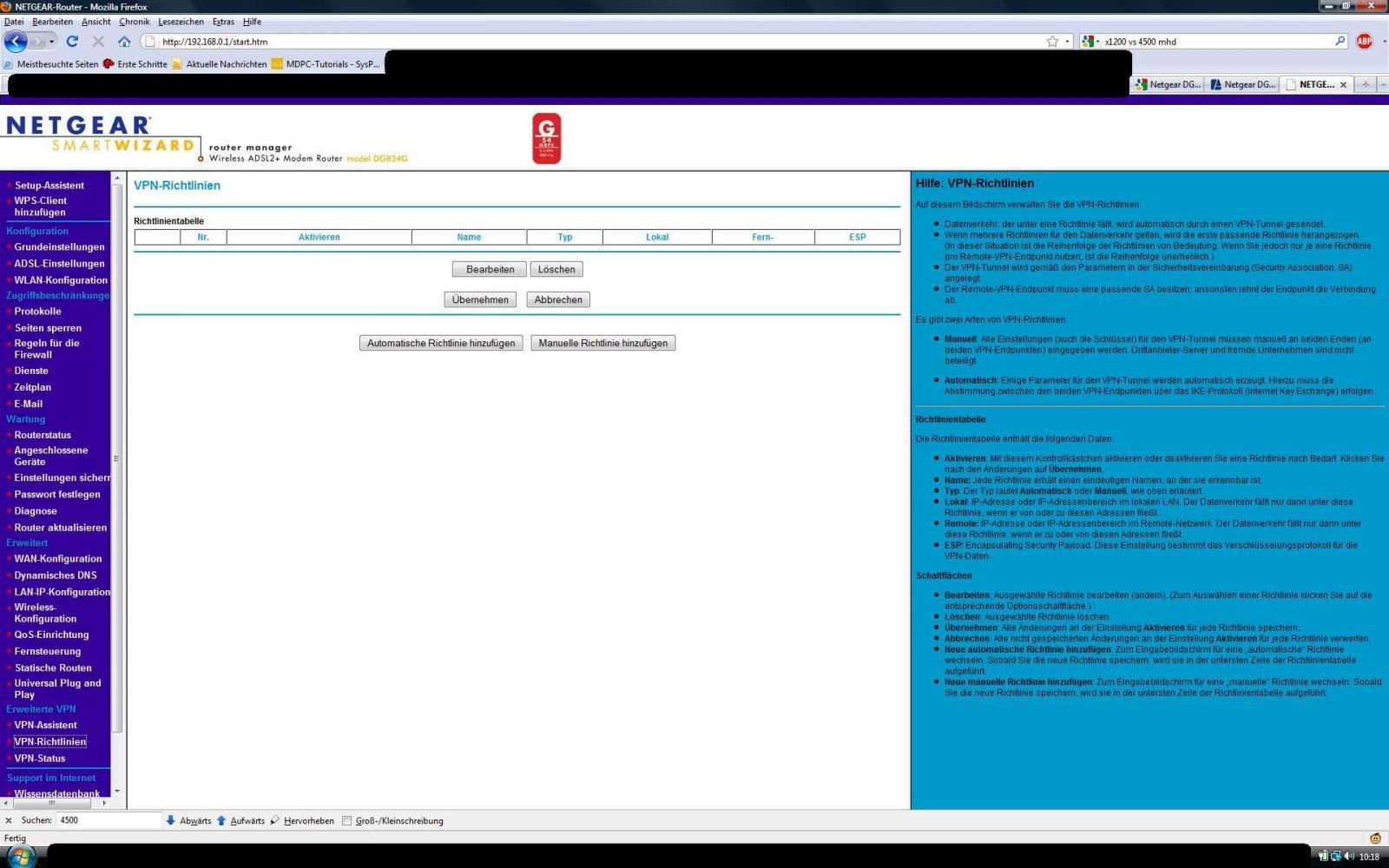Open Grundeinstellungen in the sidebar
This screenshot has height=868, width=1389.
(x=59, y=247)
